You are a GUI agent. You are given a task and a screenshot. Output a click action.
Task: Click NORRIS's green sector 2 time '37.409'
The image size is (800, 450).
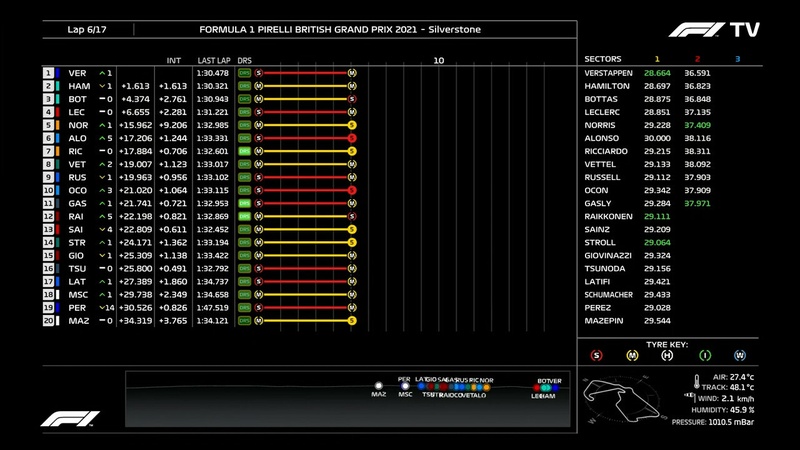[x=697, y=125]
